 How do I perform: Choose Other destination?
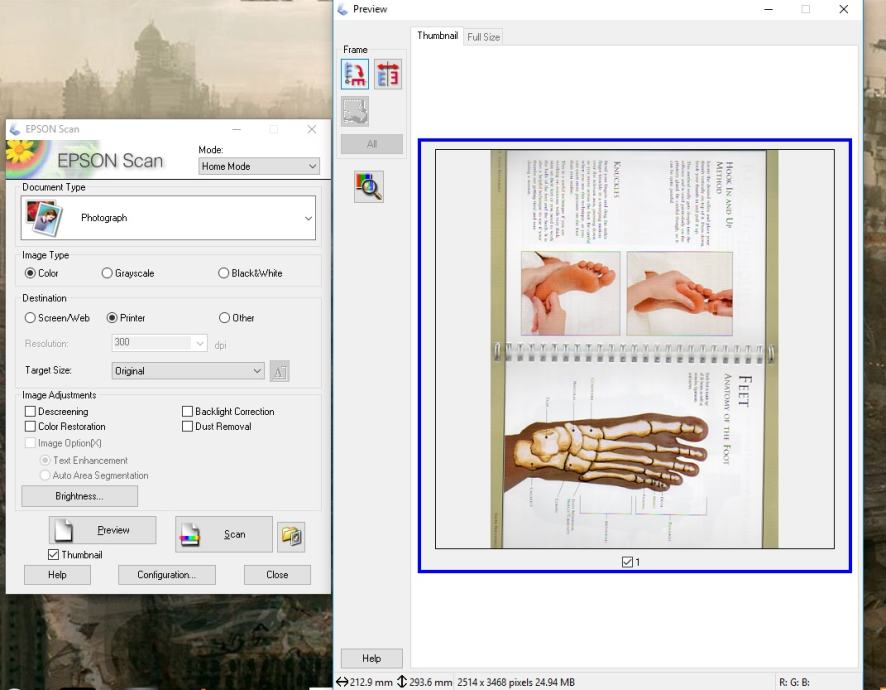pyautogui.click(x=236, y=318)
